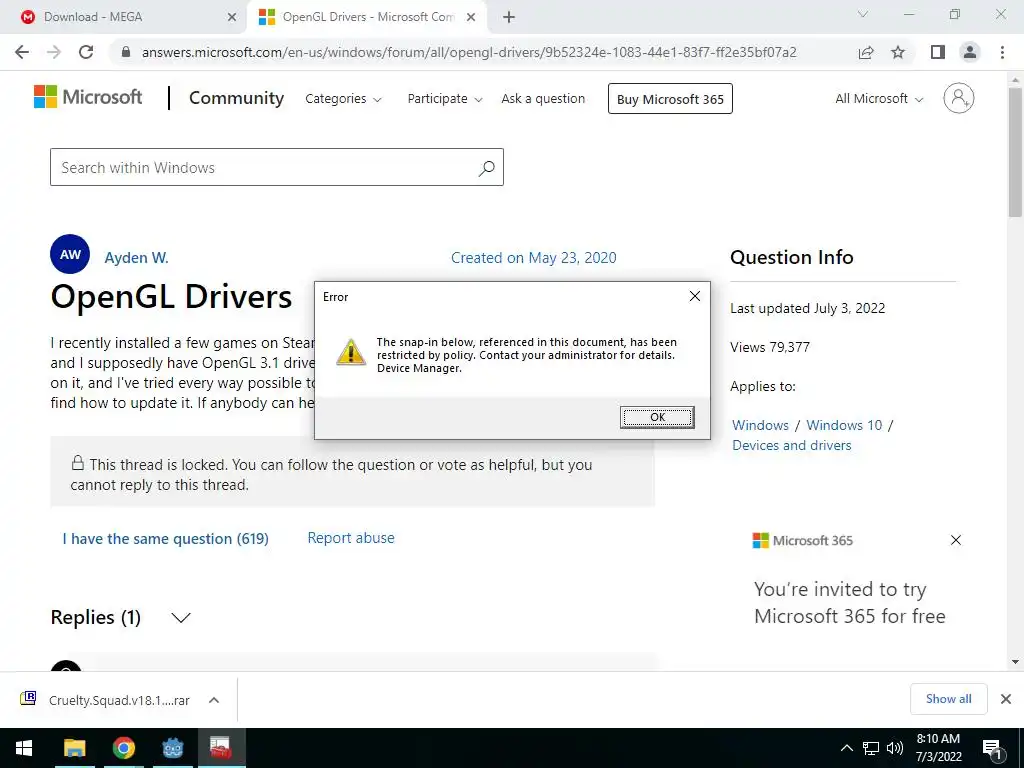Click the page vertical scrollbar thumb

point(1015,152)
